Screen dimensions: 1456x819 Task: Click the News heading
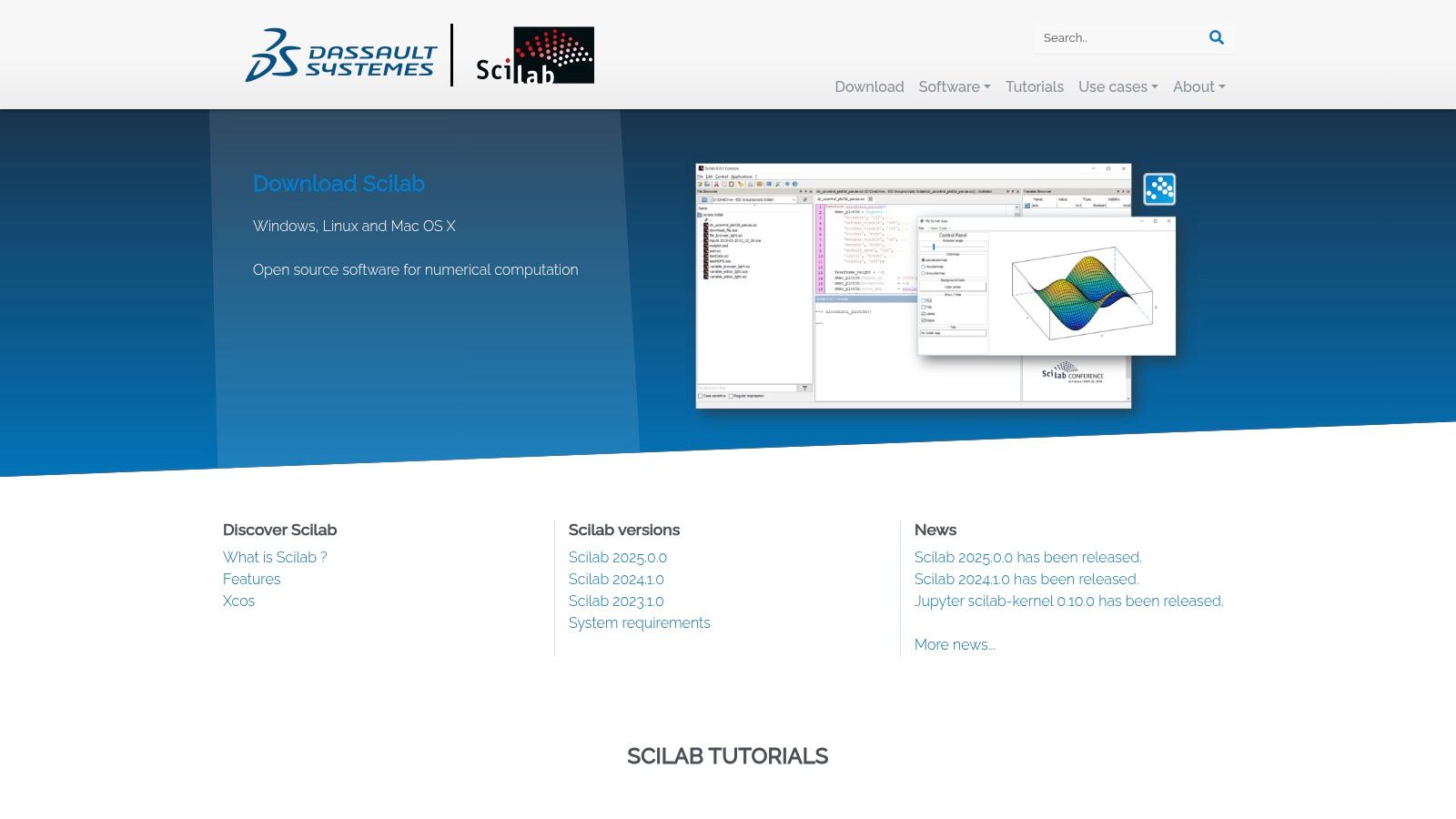[x=935, y=530]
